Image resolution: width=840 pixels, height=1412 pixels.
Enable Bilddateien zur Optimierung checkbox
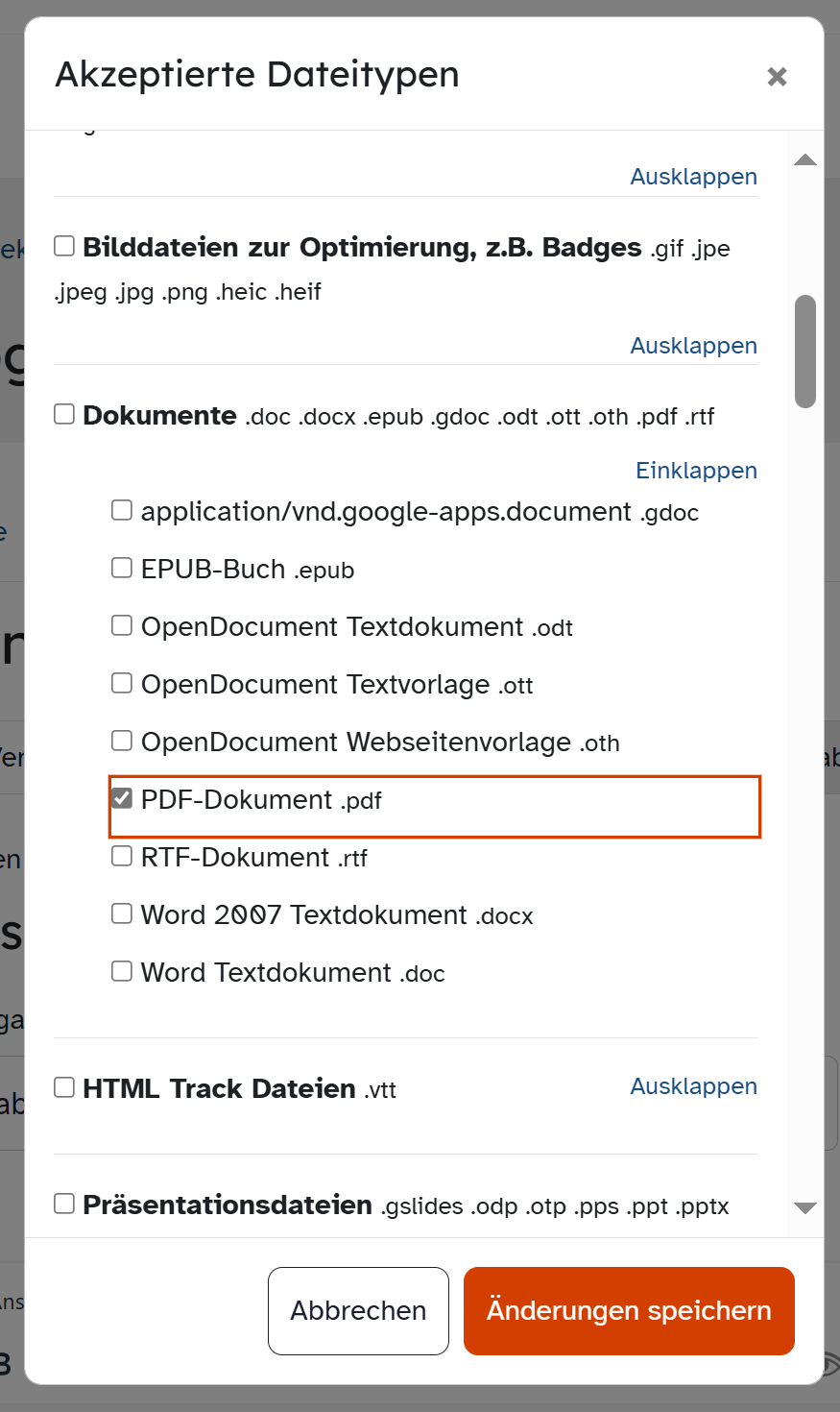[64, 246]
